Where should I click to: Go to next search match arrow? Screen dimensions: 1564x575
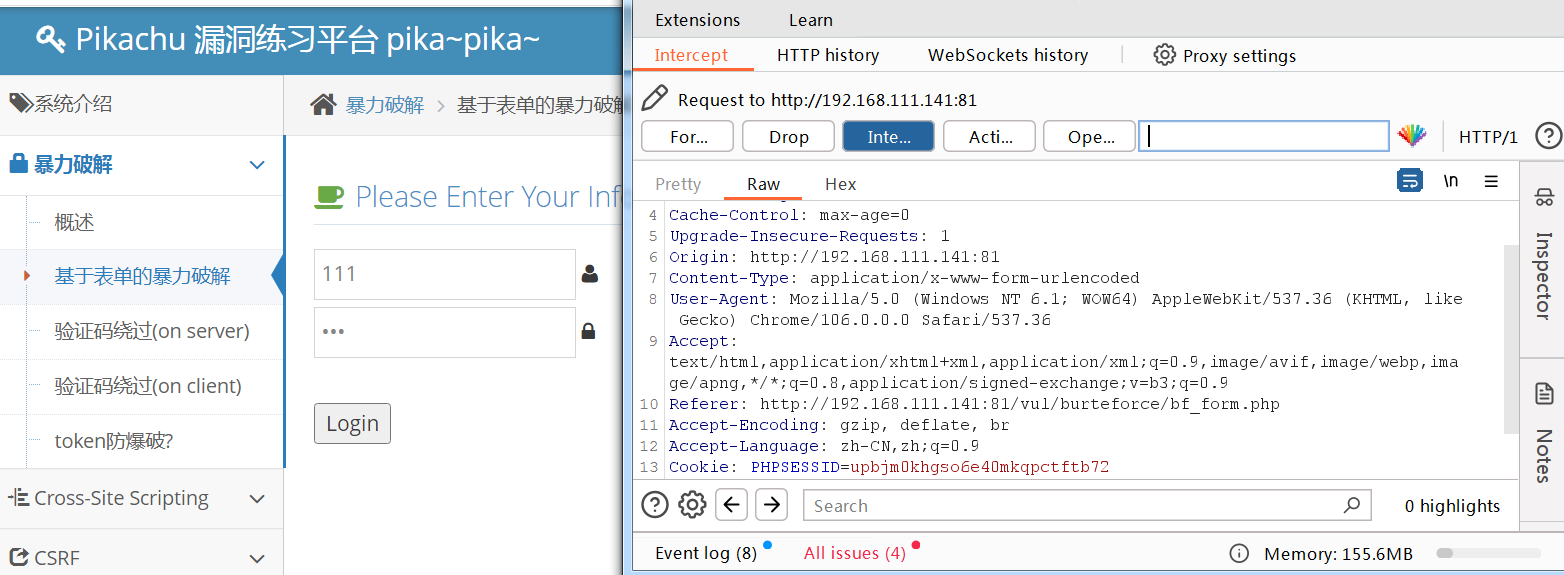[x=771, y=505]
